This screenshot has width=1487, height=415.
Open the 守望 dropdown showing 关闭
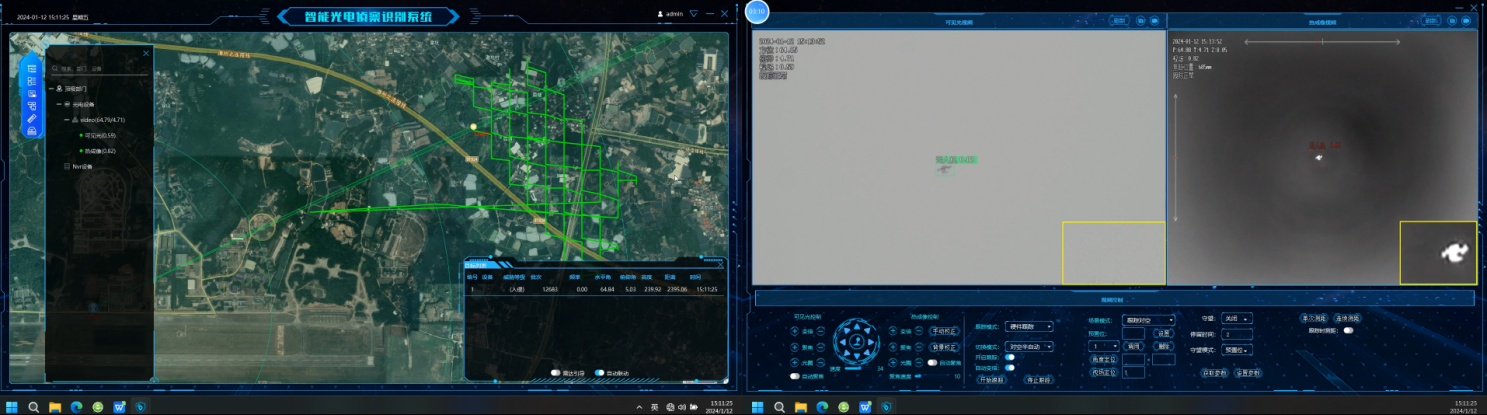1236,319
